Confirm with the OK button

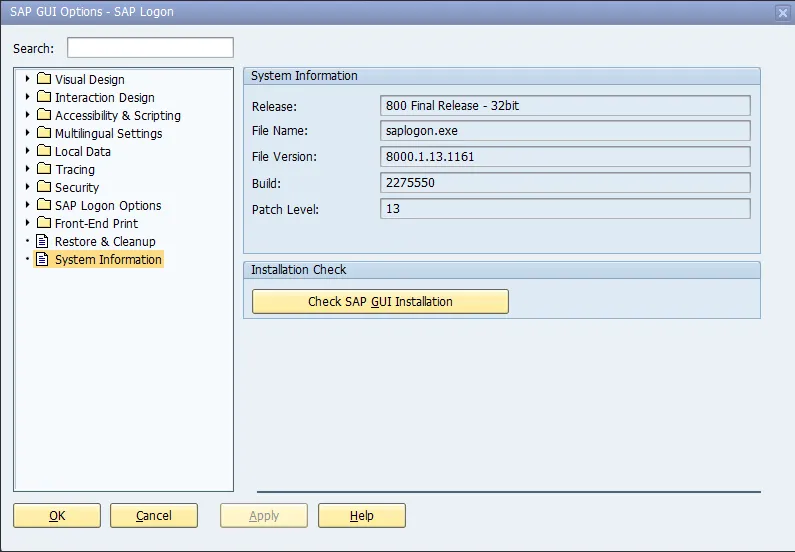point(57,515)
